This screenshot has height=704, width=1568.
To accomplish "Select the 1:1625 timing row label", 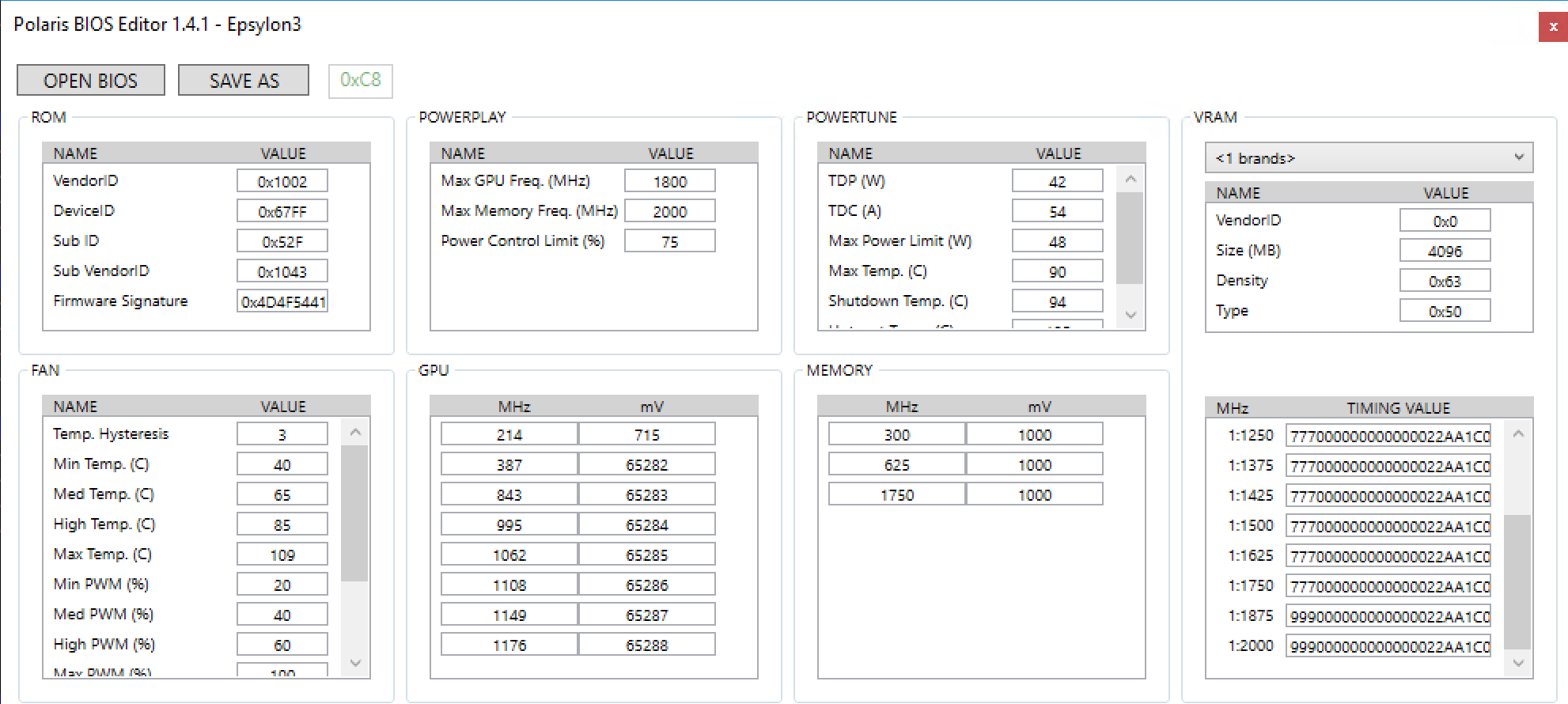I will tap(1251, 555).
